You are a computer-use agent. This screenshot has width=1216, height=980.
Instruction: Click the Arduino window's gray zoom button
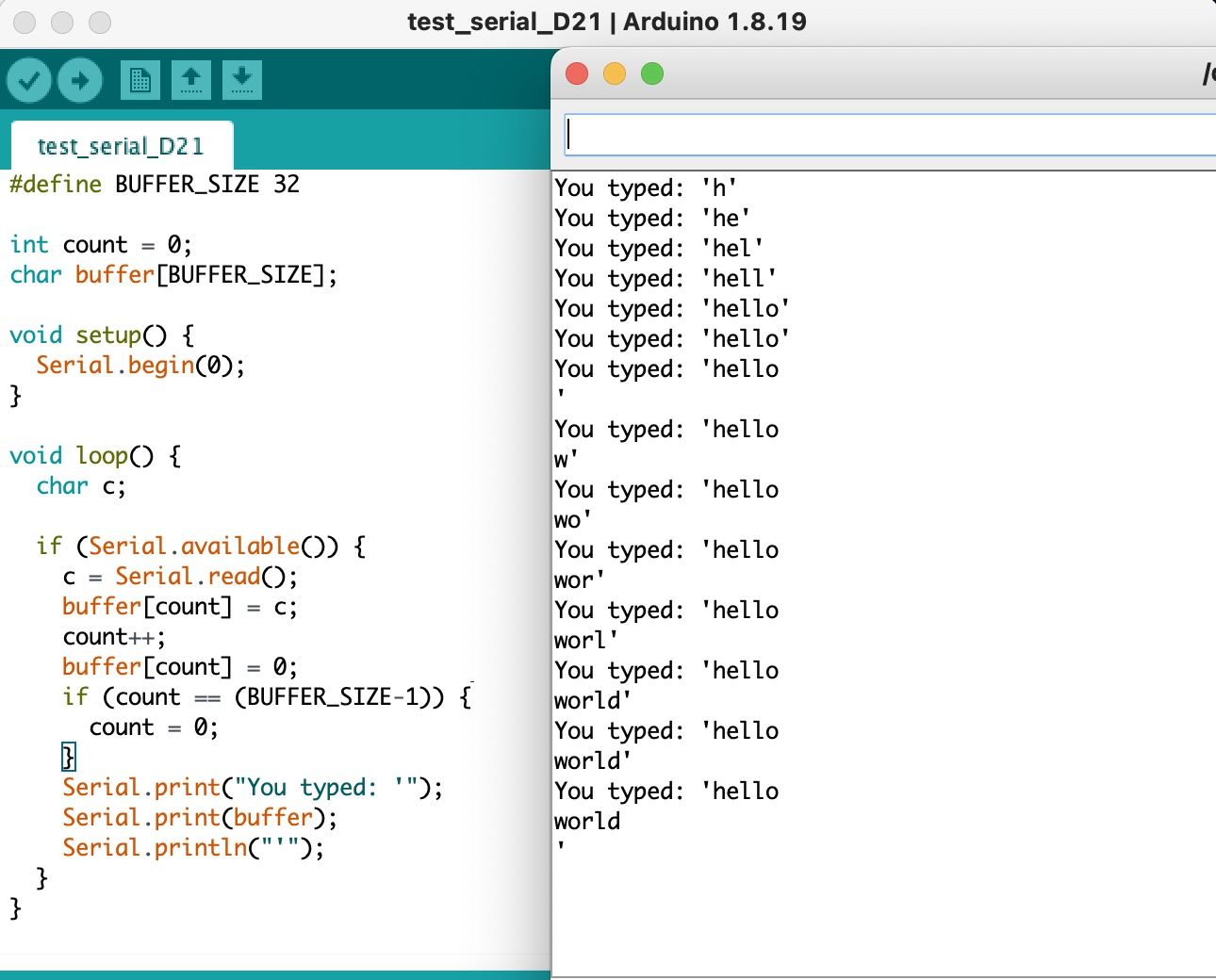[99, 23]
